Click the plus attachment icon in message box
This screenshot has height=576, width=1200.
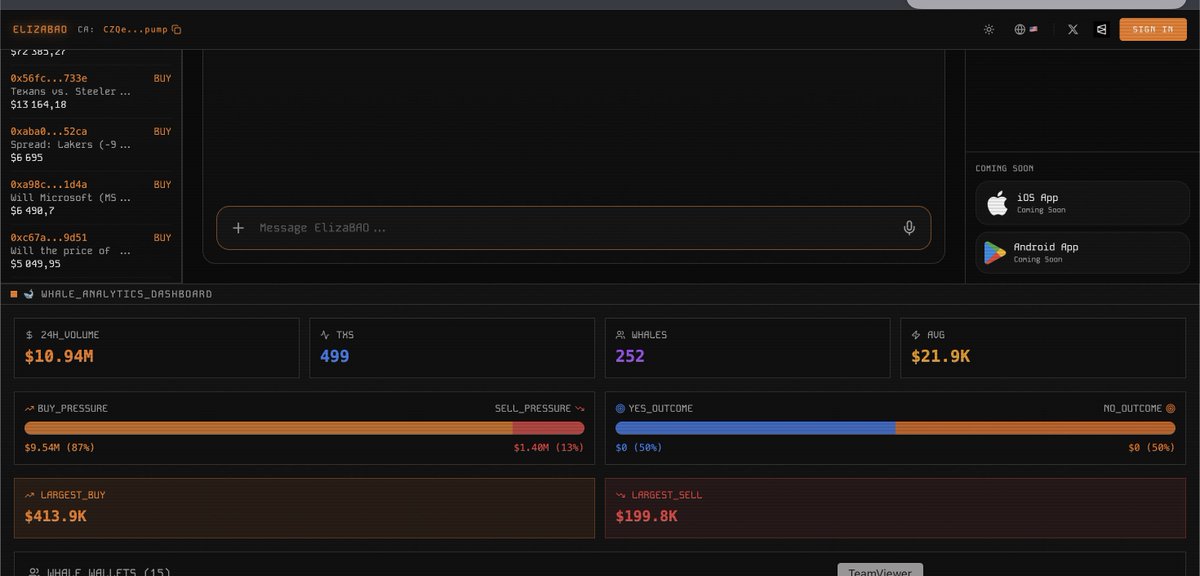pyautogui.click(x=238, y=228)
